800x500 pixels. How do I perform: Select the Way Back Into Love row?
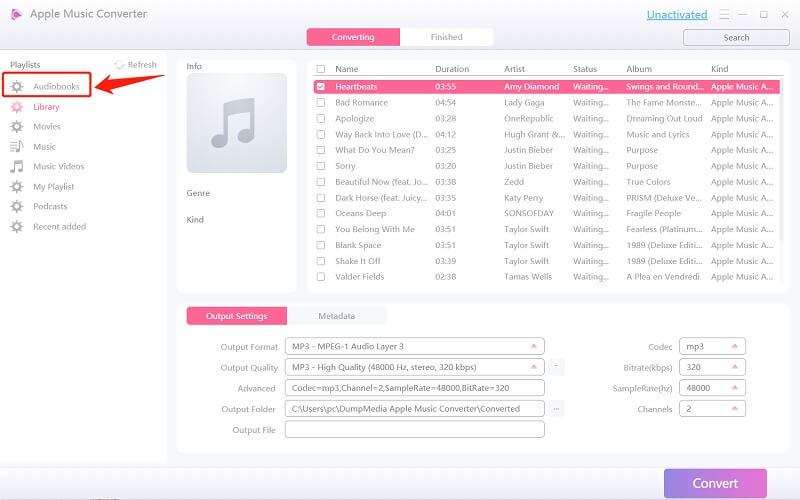pos(546,134)
